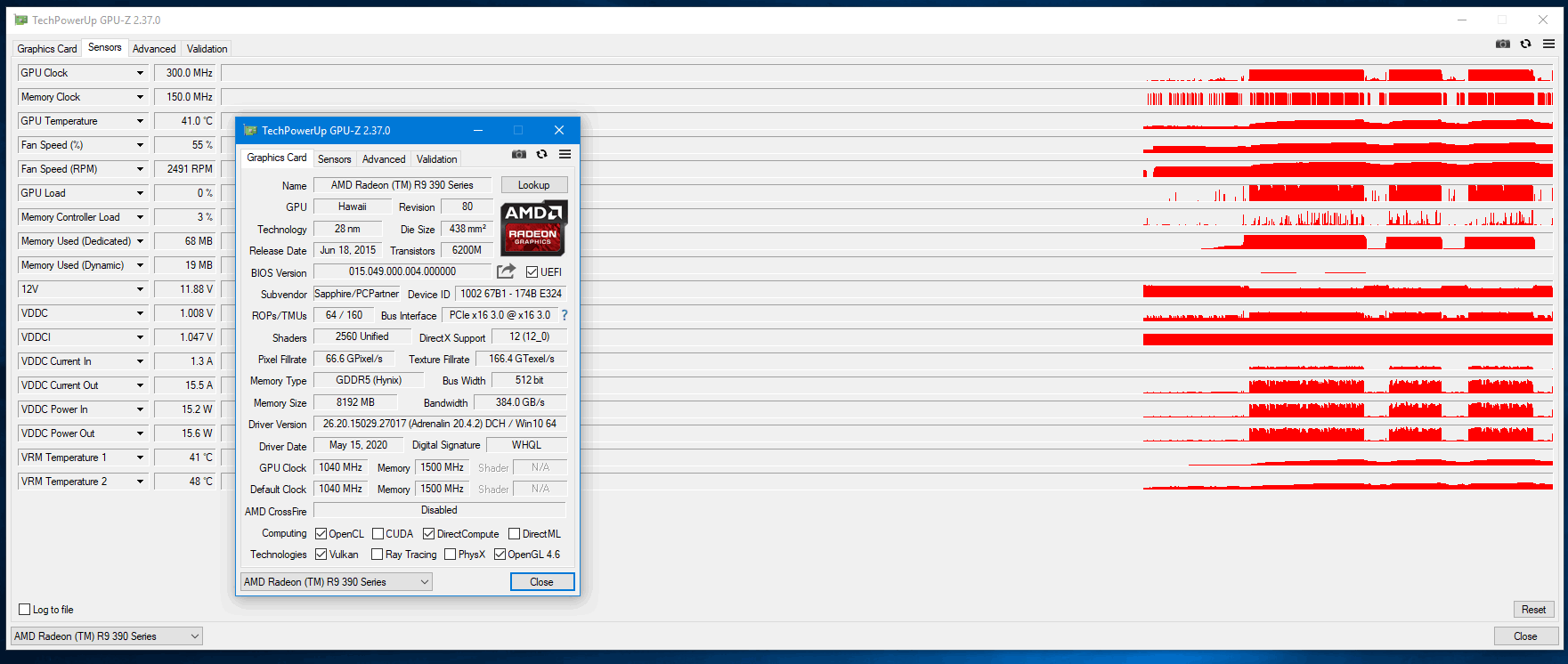Click the GPU-Z app icon in the background window title bar
1568x664 pixels.
pyautogui.click(x=21, y=20)
